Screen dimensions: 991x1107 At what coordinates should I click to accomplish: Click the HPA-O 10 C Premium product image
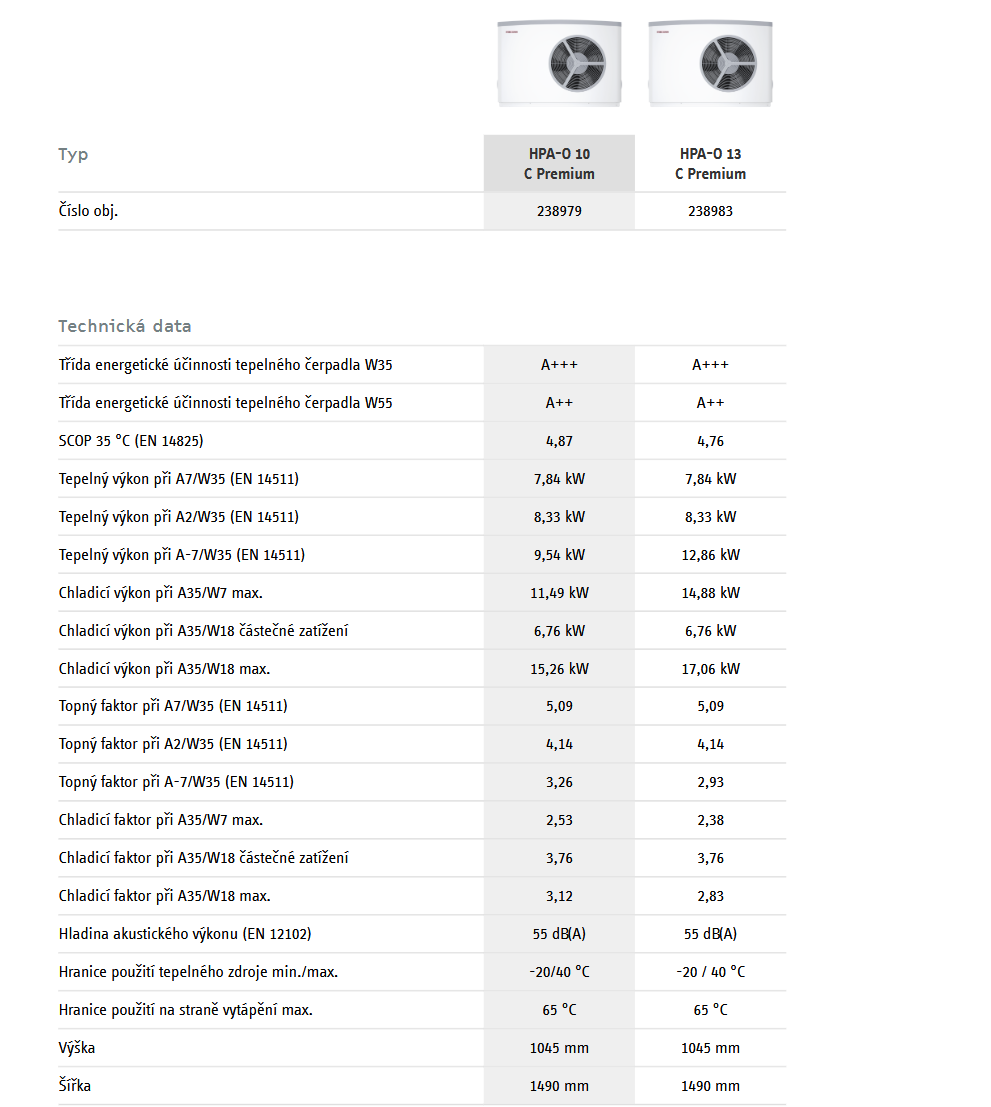[x=559, y=64]
